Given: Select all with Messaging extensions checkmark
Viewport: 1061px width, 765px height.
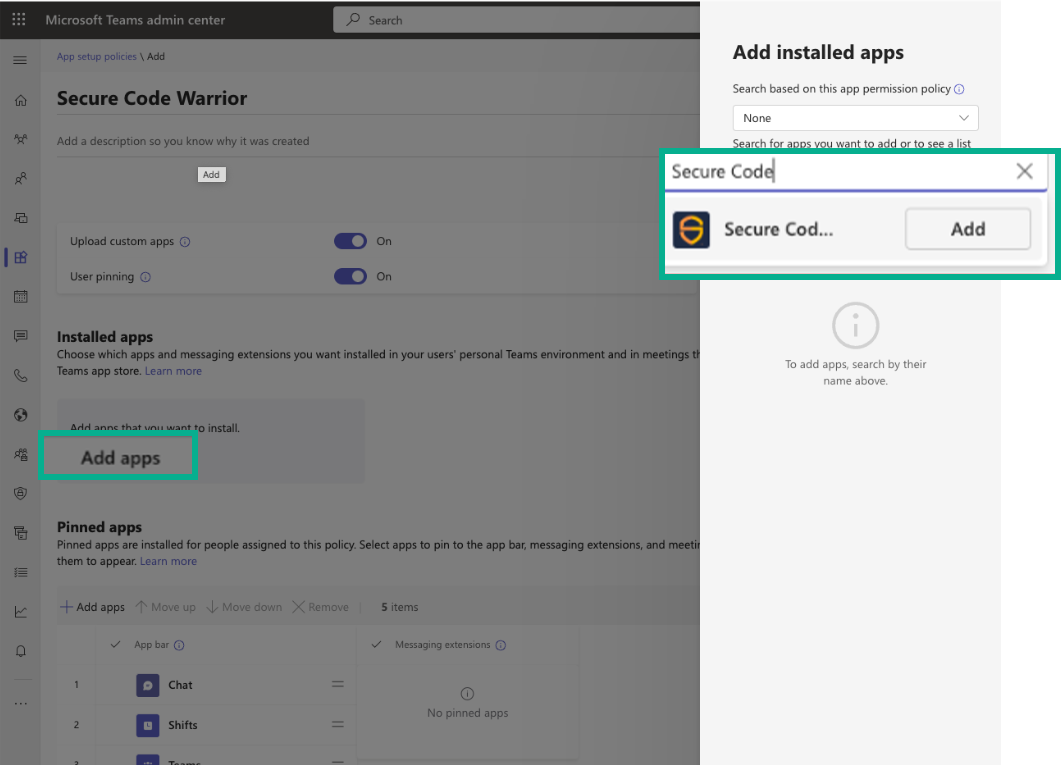Looking at the screenshot, I should pyautogui.click(x=377, y=645).
